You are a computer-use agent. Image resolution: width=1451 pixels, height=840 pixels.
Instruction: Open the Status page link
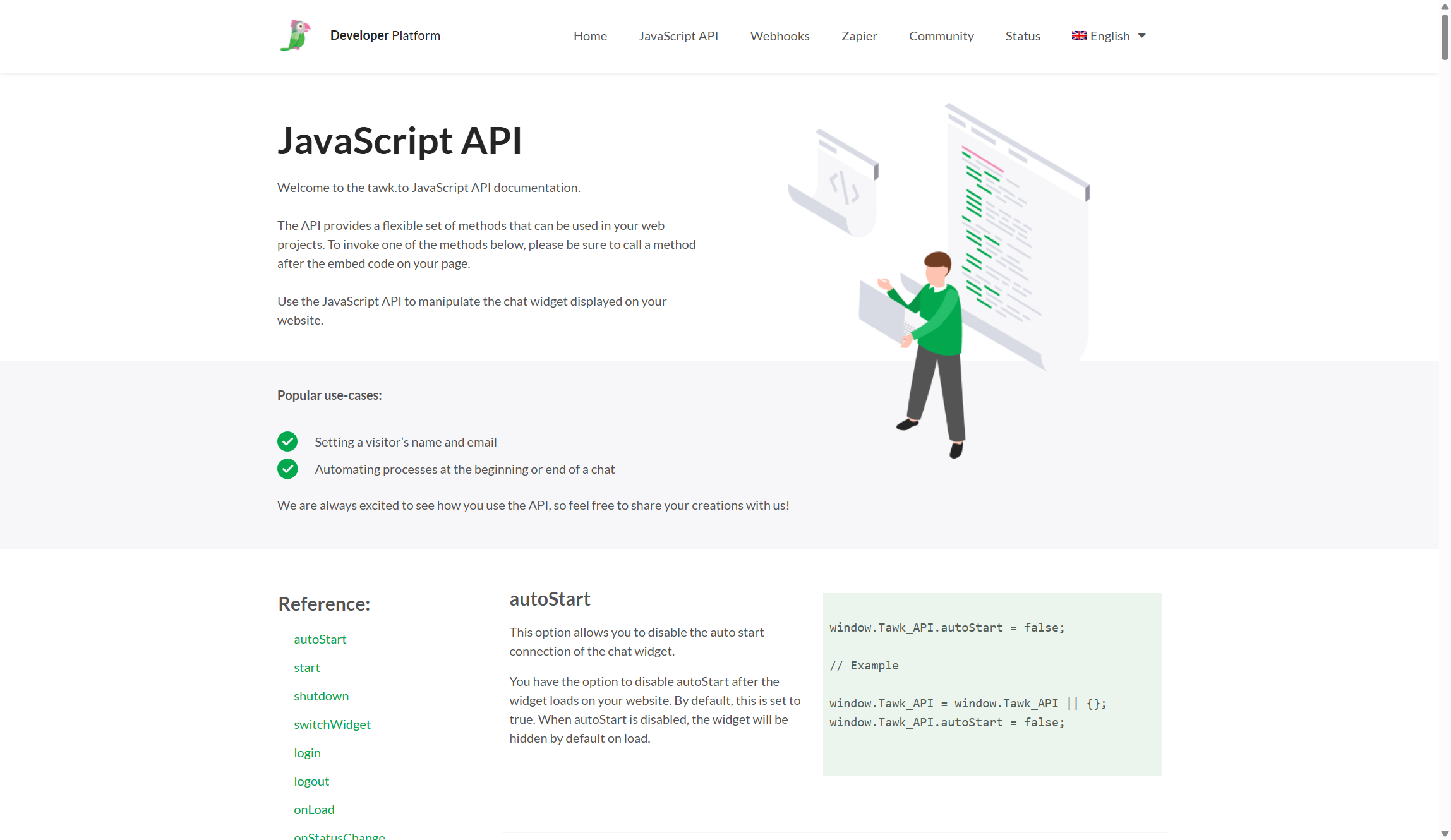pyautogui.click(x=1023, y=36)
